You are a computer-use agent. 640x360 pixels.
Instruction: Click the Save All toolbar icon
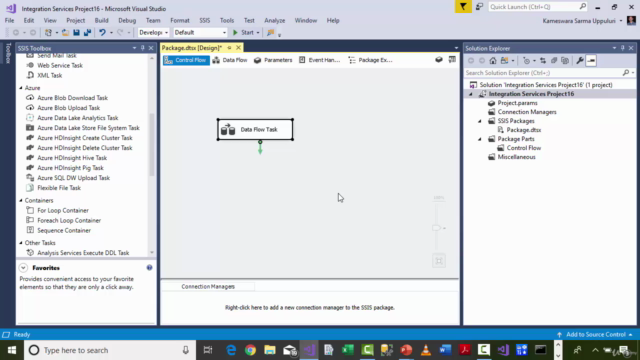click(x=87, y=33)
